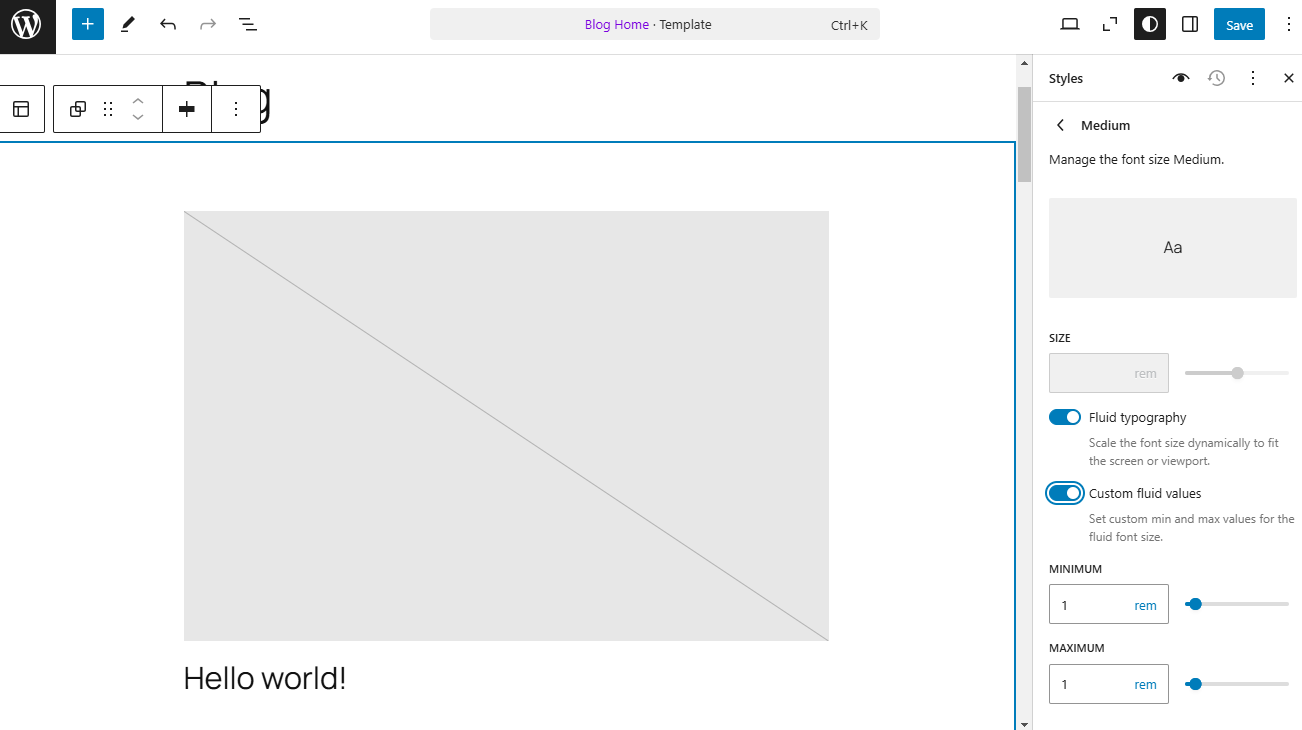Open the Blog Home template title bar
This screenshot has width=1302, height=730.
click(x=655, y=24)
